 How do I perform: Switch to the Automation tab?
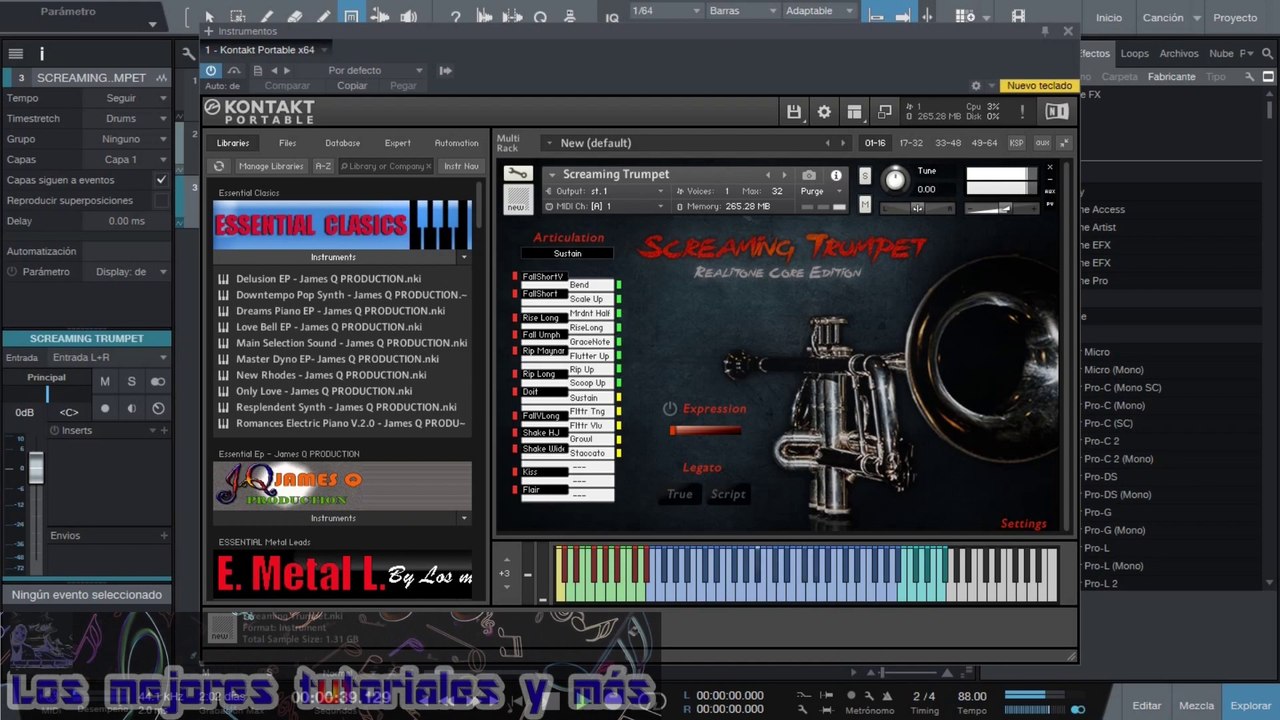pyautogui.click(x=457, y=143)
